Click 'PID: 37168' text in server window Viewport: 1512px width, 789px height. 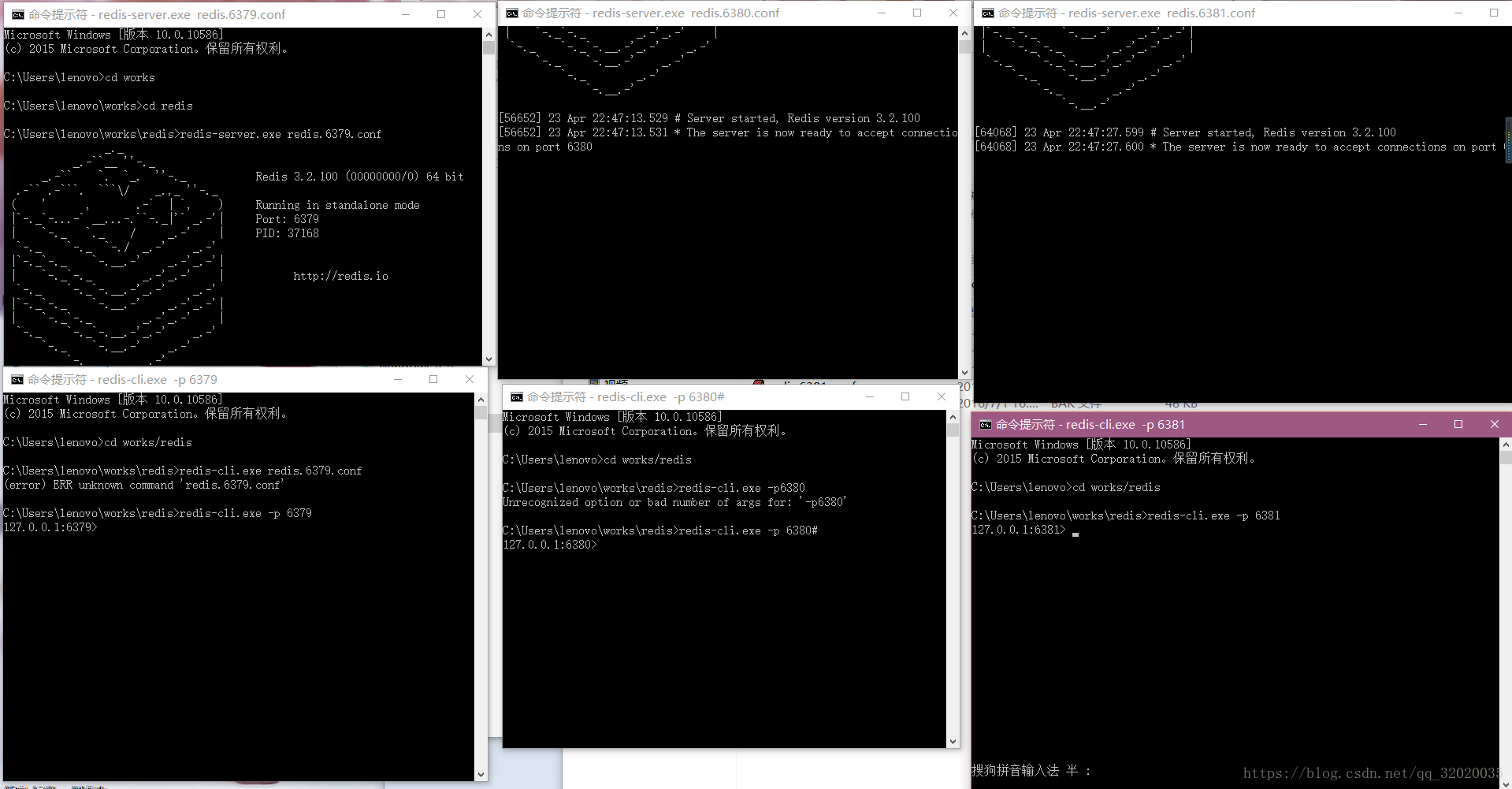pos(287,233)
